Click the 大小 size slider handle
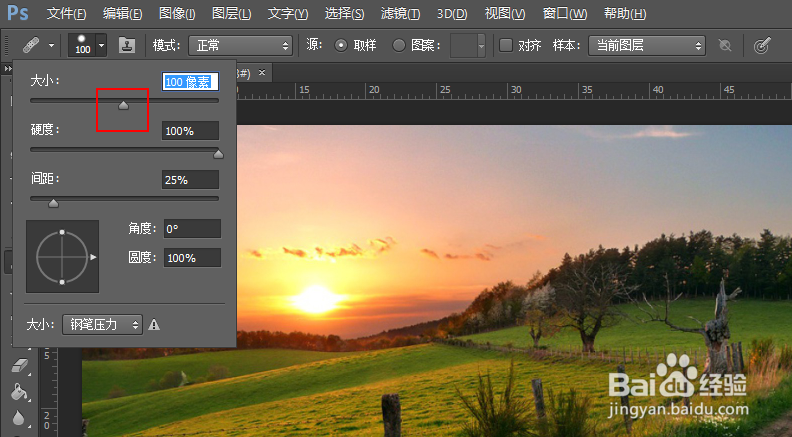 pos(123,105)
